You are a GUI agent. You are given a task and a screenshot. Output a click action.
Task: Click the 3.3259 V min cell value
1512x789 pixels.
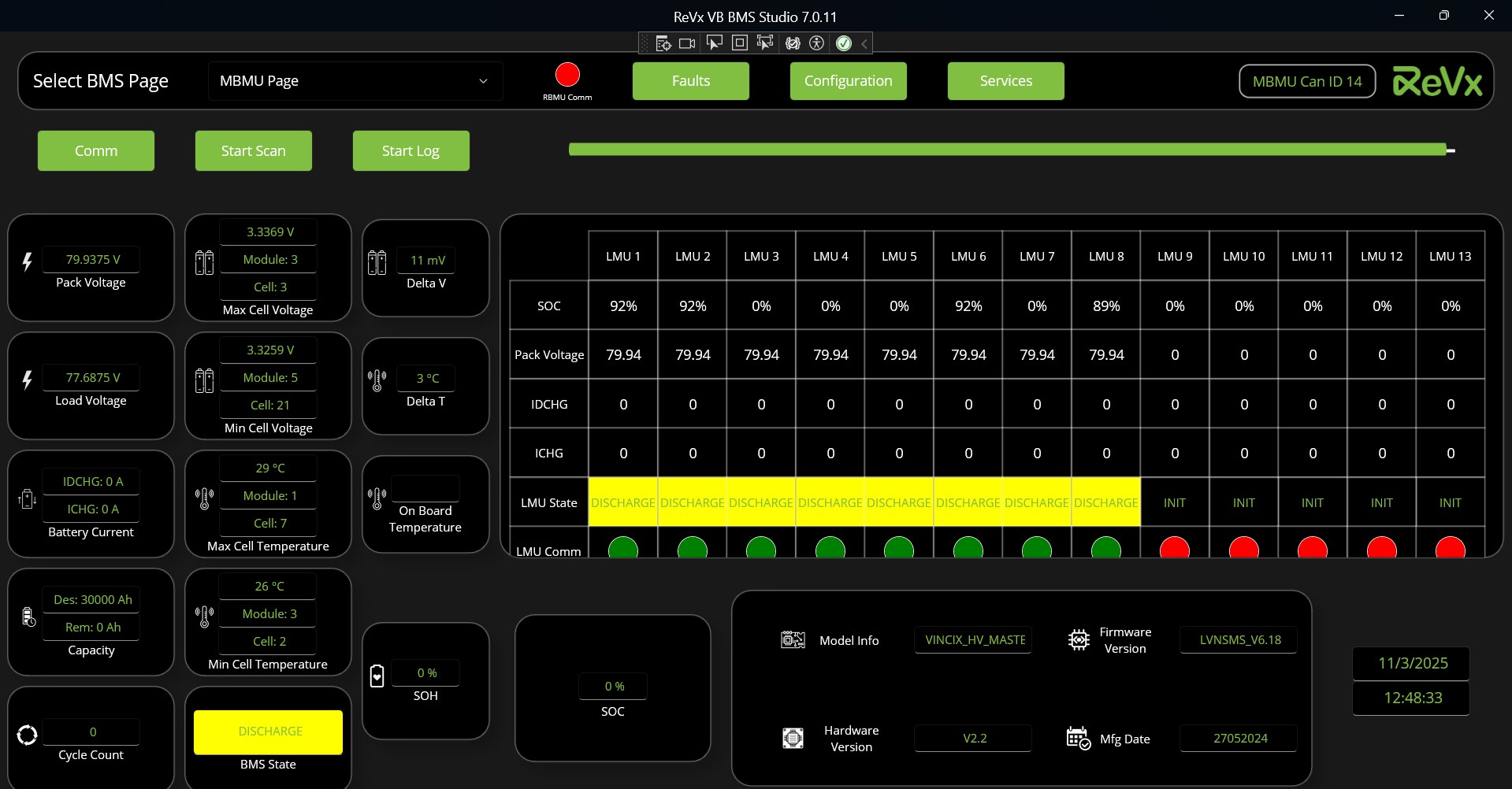269,350
